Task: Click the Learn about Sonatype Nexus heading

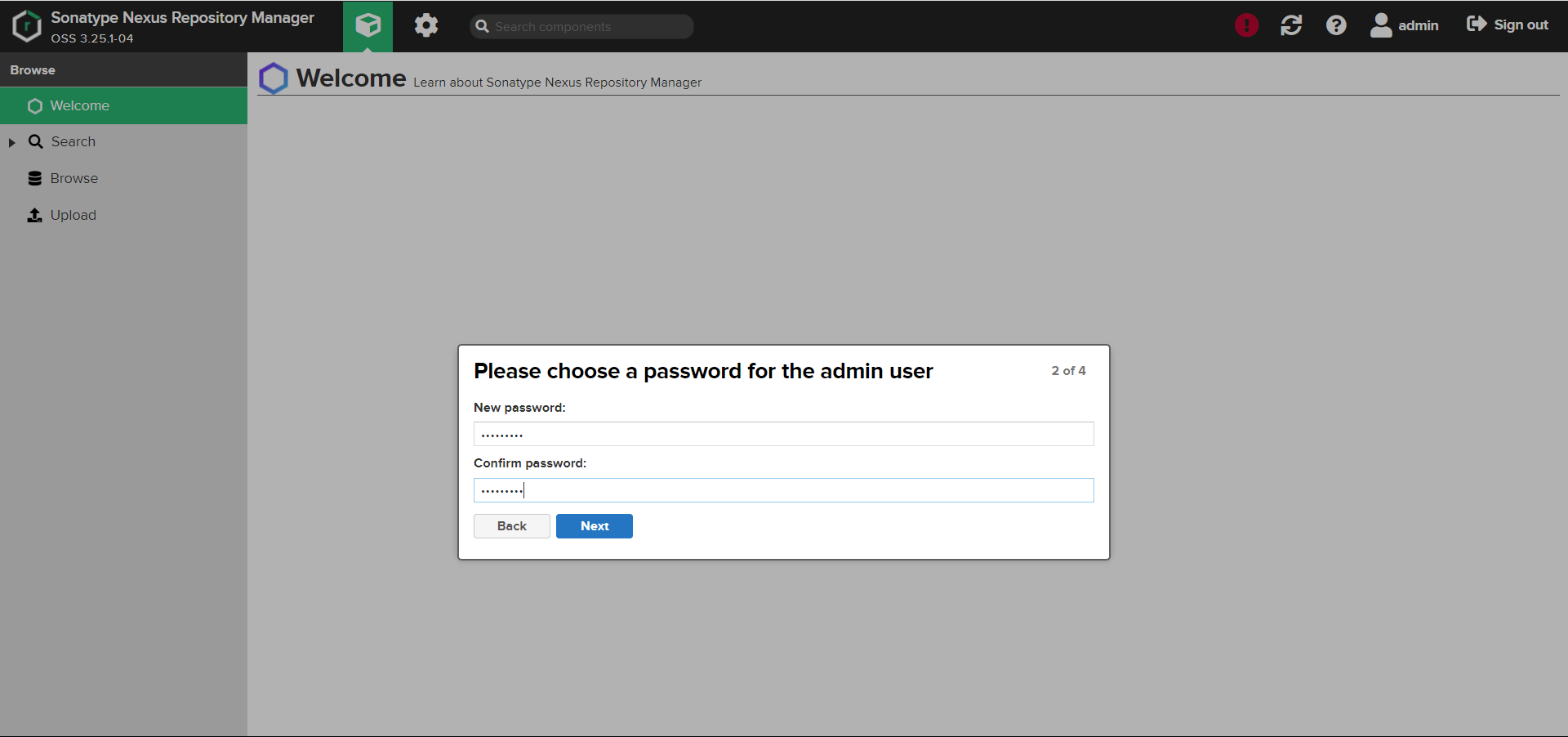Action: (557, 83)
